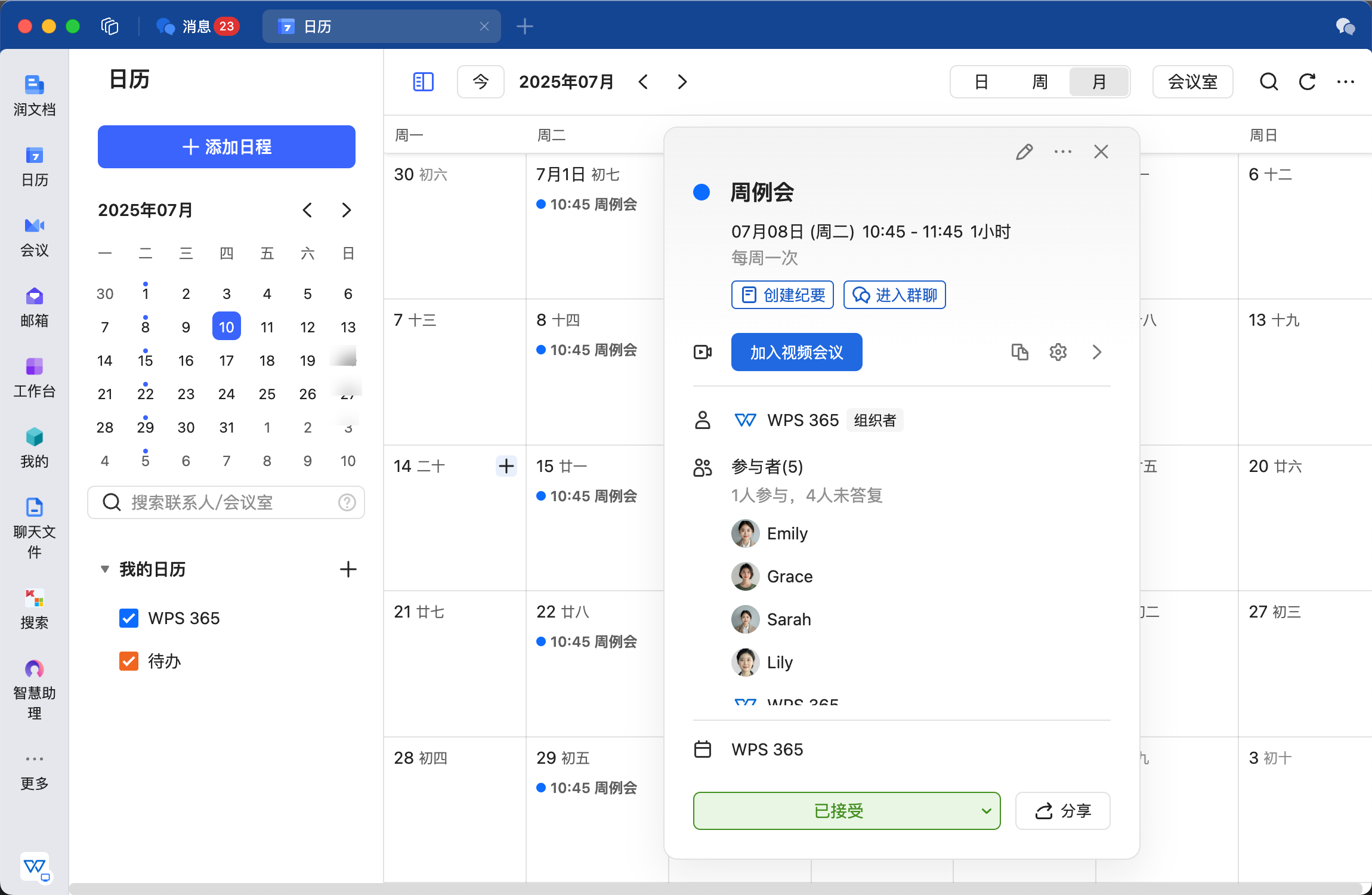Switch to the 消息 tab

pyautogui.click(x=197, y=26)
